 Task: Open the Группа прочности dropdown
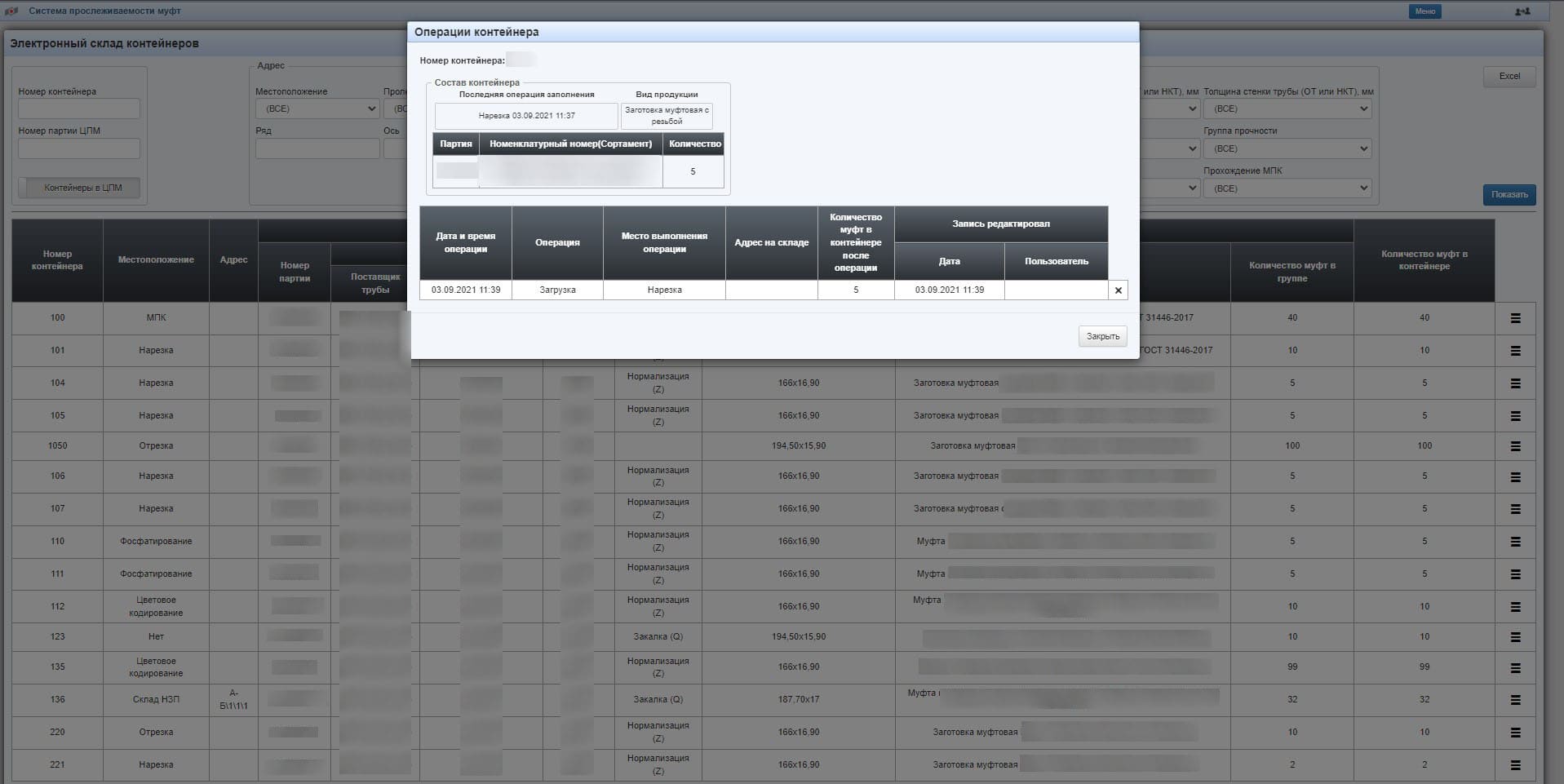(x=1287, y=148)
